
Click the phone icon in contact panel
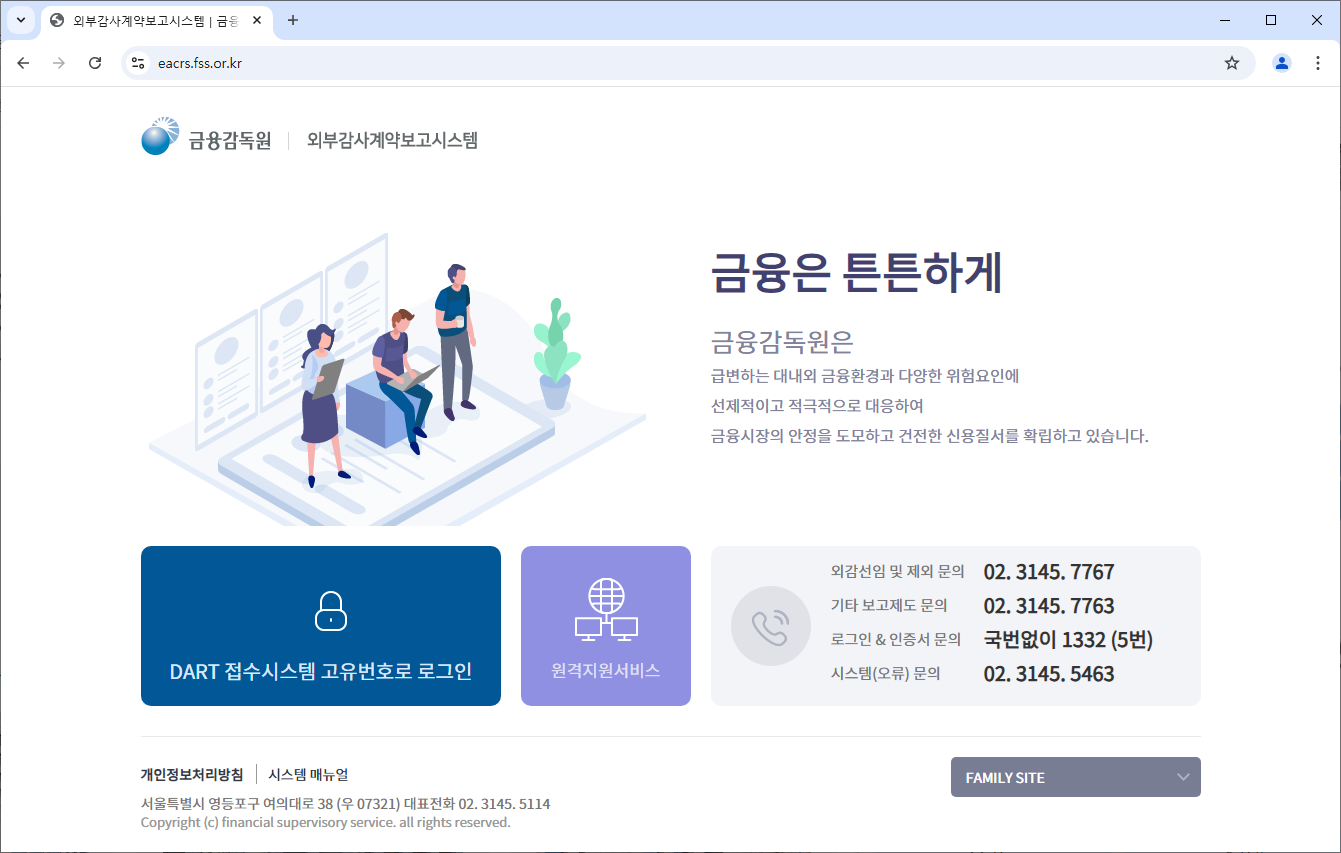(x=770, y=626)
